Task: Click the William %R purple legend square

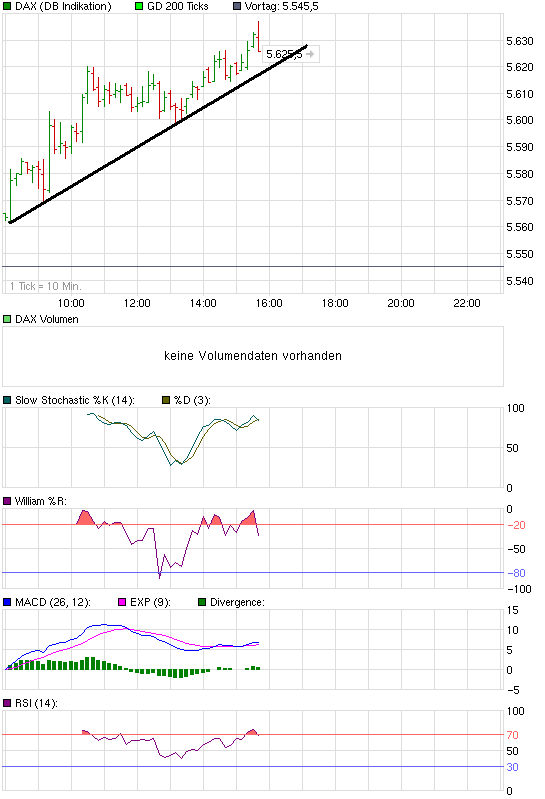Action: point(7,501)
